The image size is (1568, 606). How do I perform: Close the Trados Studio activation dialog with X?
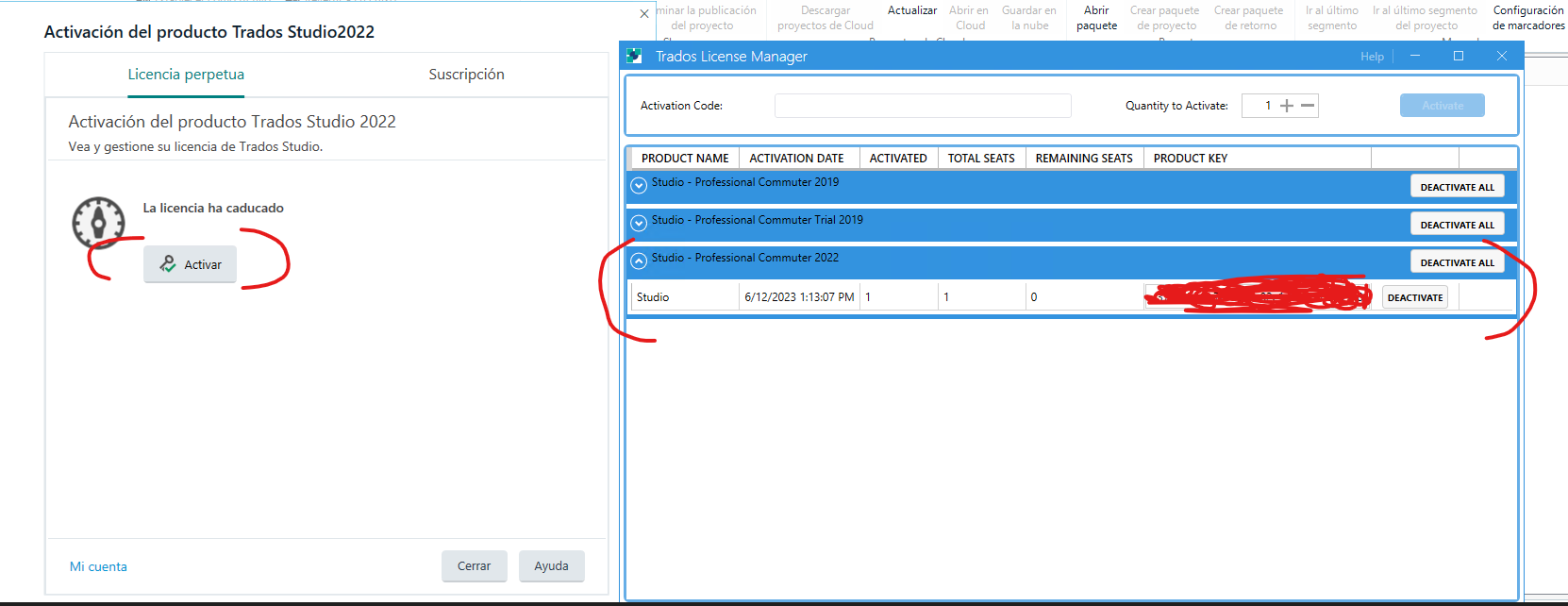click(644, 14)
